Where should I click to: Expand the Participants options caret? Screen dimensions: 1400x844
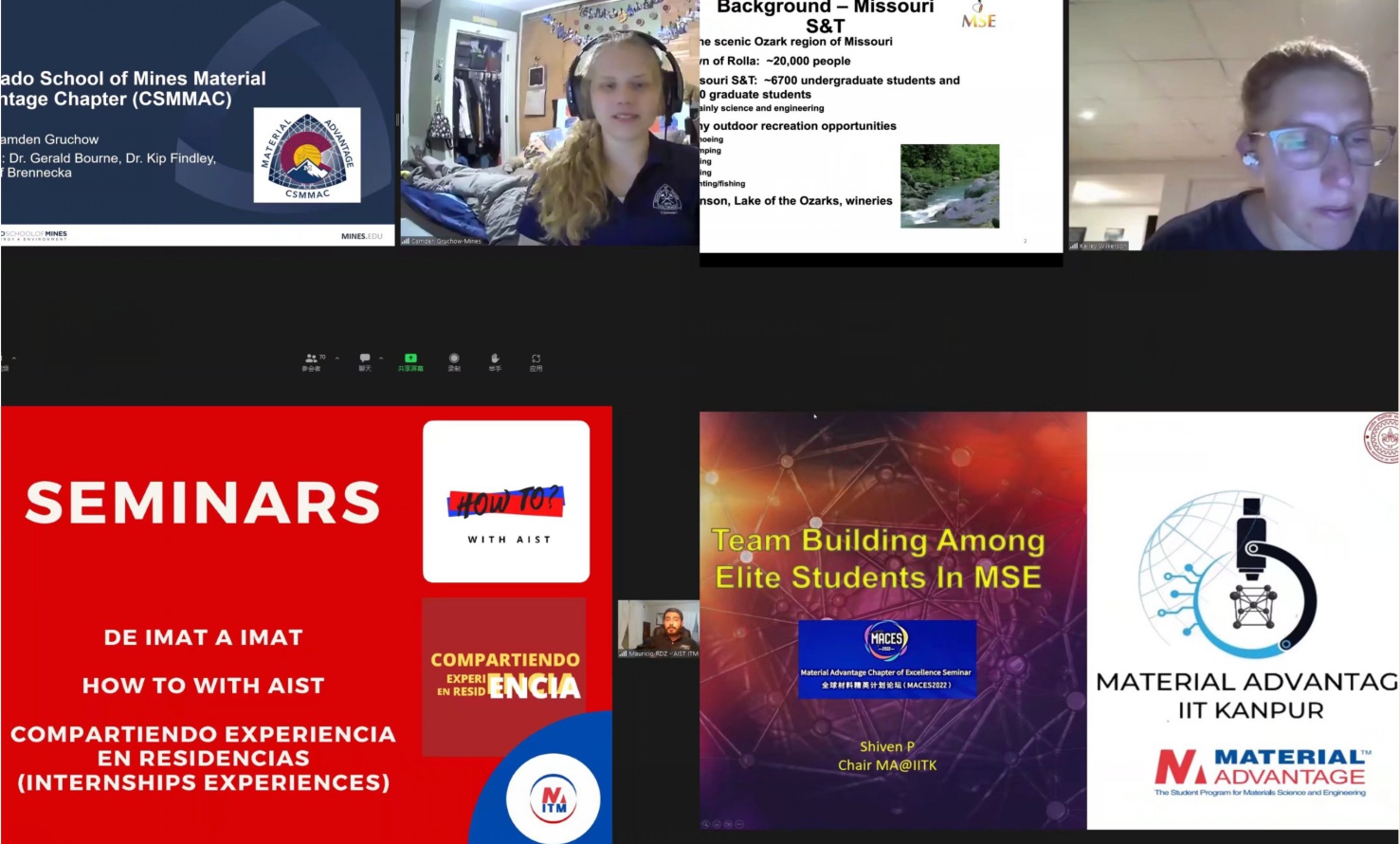[x=337, y=358]
